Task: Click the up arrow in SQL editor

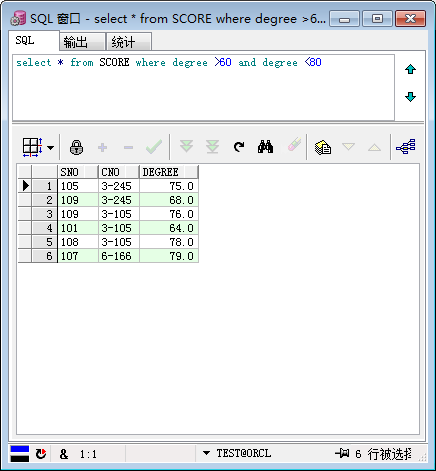Action: click(410, 69)
